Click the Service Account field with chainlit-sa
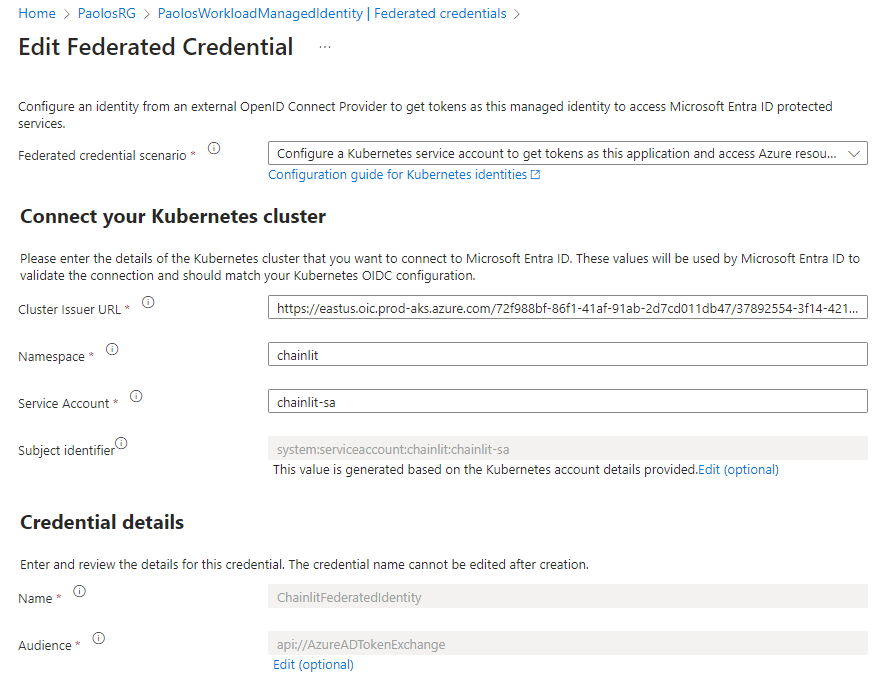892x686 pixels. [567, 402]
